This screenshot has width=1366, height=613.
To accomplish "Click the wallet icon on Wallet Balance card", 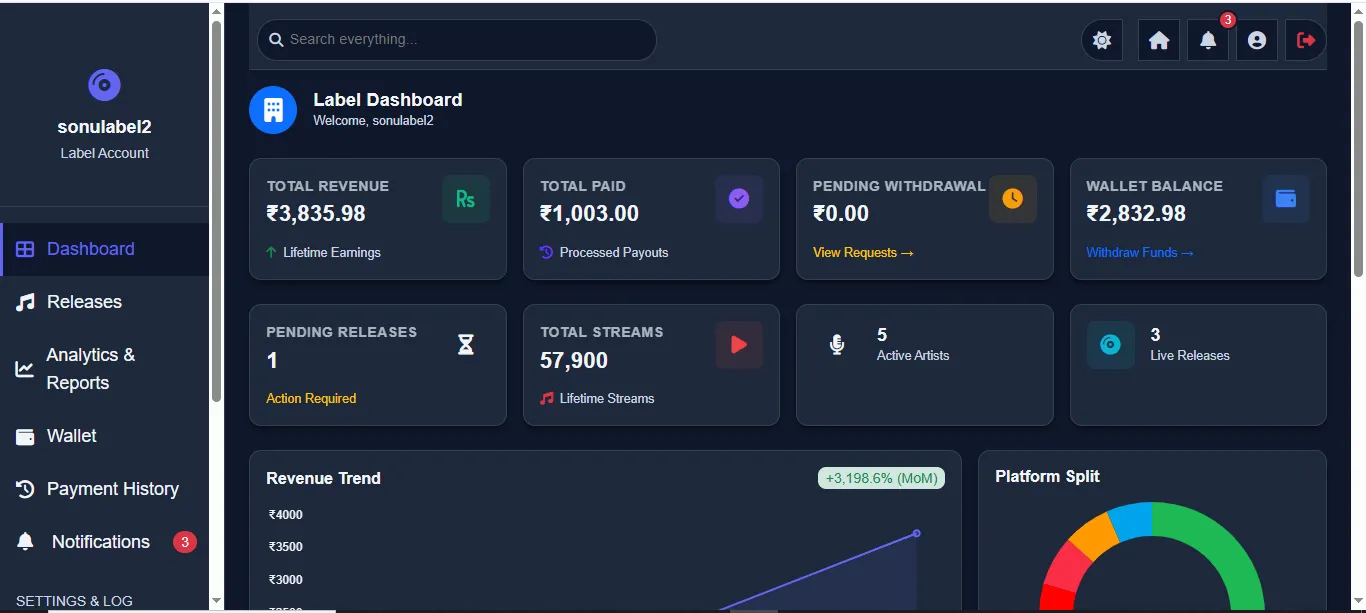I will pos(1286,199).
